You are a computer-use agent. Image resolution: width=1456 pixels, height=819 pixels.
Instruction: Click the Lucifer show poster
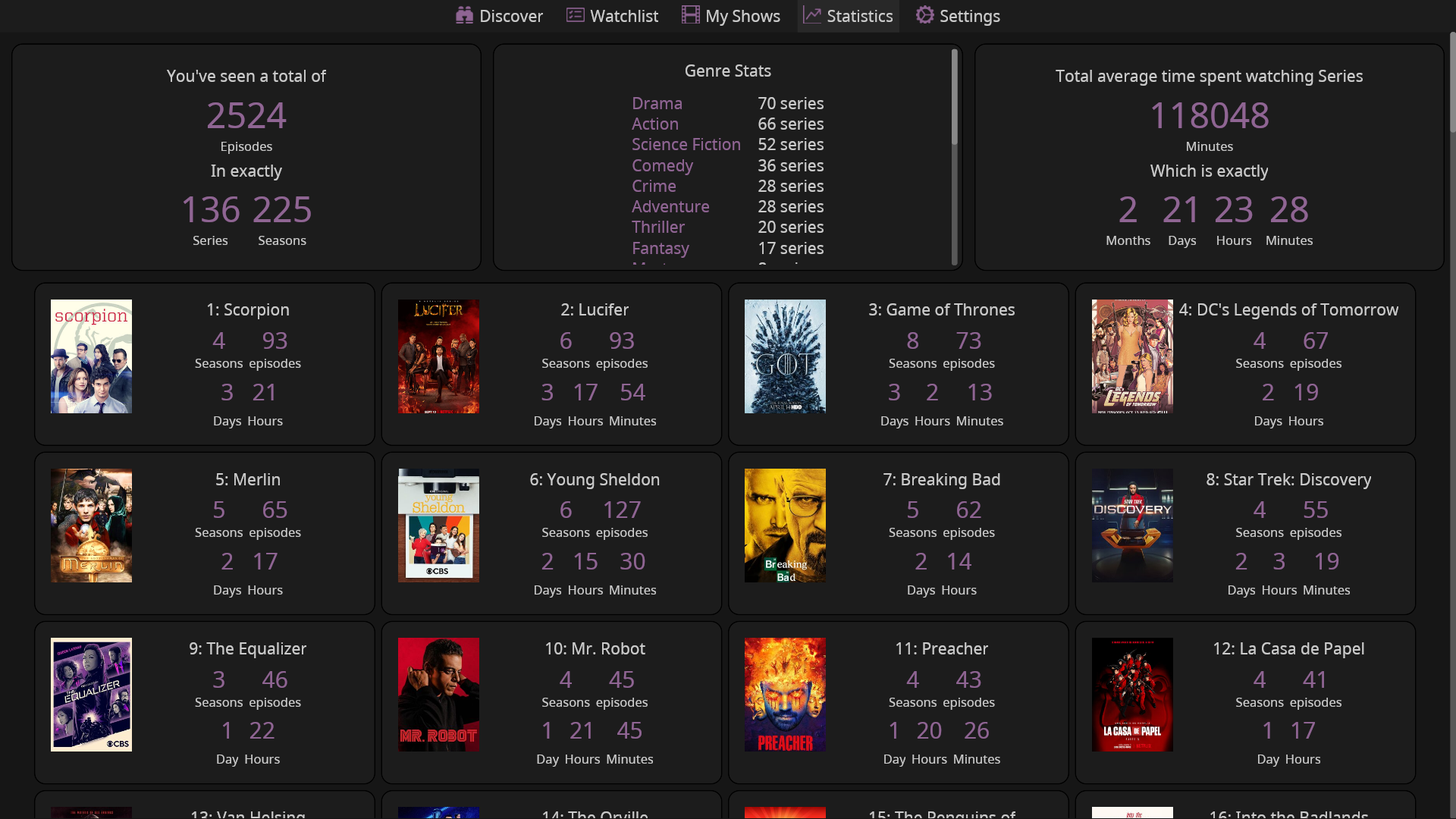click(x=438, y=356)
